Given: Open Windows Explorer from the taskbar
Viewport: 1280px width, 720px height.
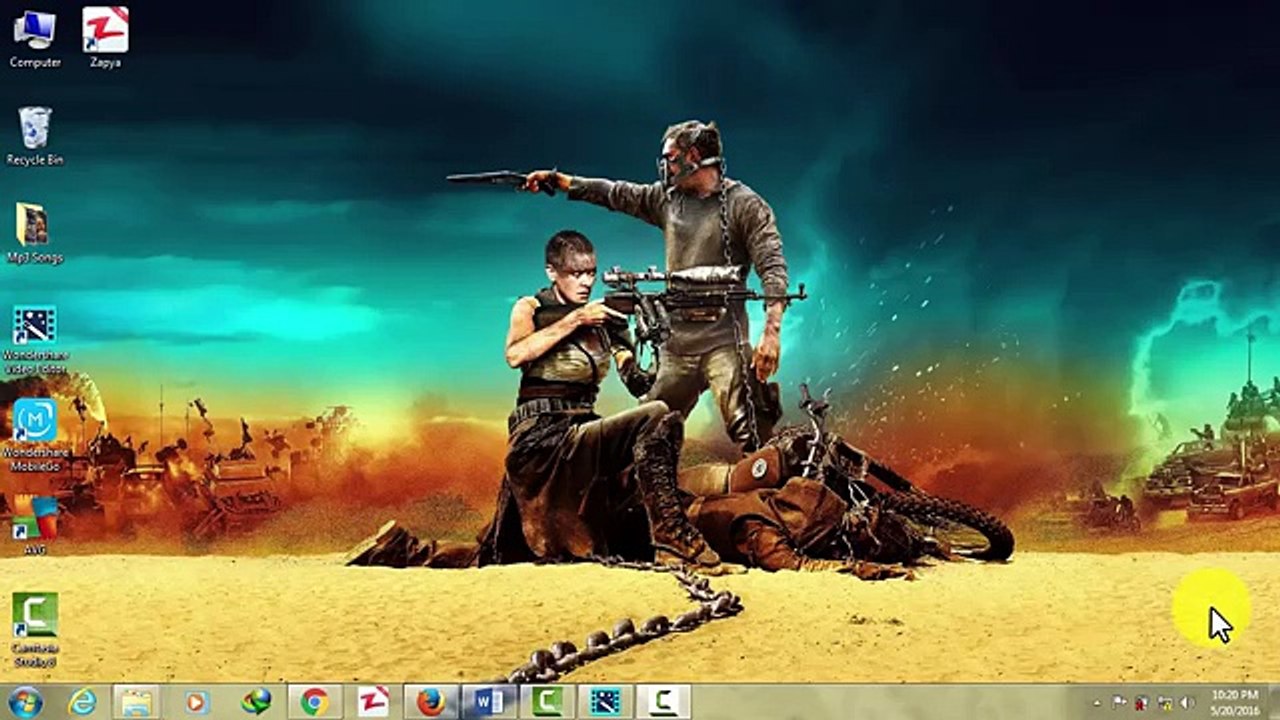Looking at the screenshot, I should click(137, 702).
